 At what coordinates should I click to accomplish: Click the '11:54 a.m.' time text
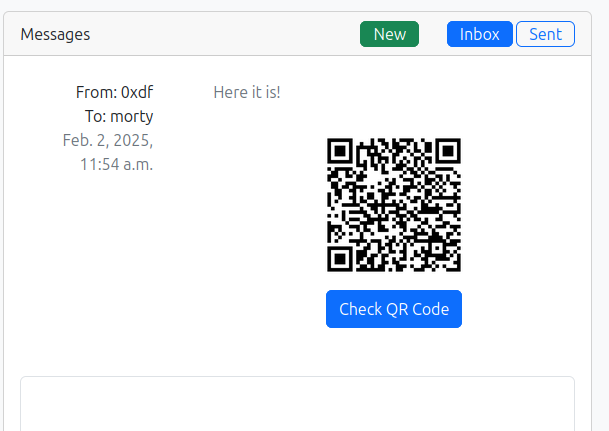tap(116, 163)
